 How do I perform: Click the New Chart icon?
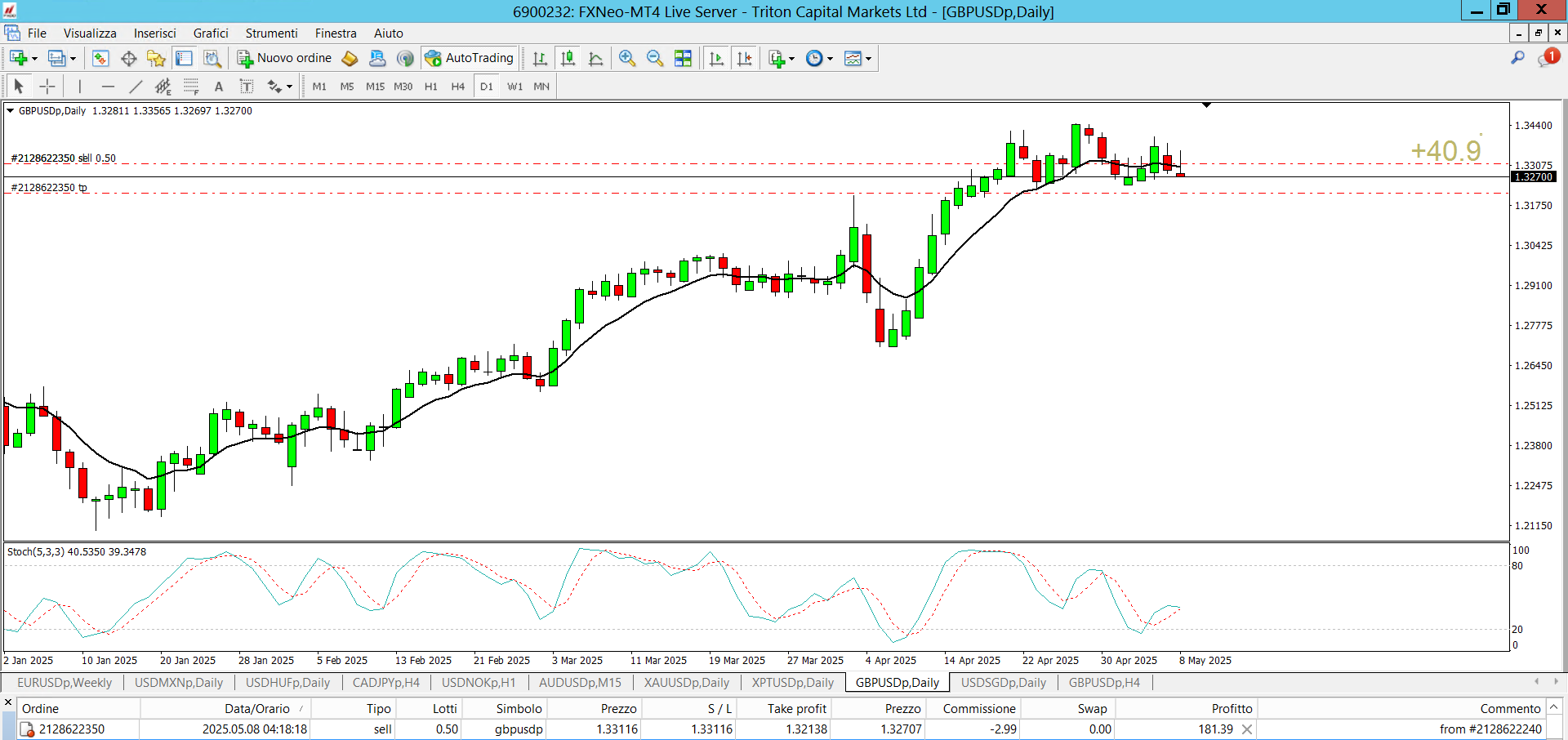point(18,58)
